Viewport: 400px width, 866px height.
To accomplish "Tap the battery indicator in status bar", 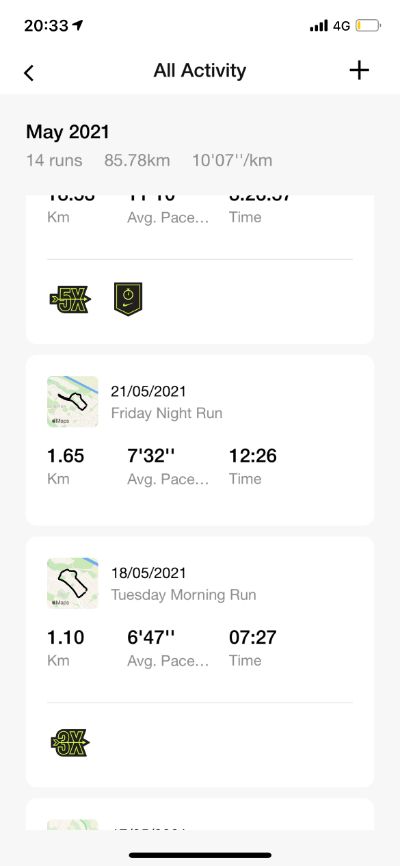I will pyautogui.click(x=368, y=25).
